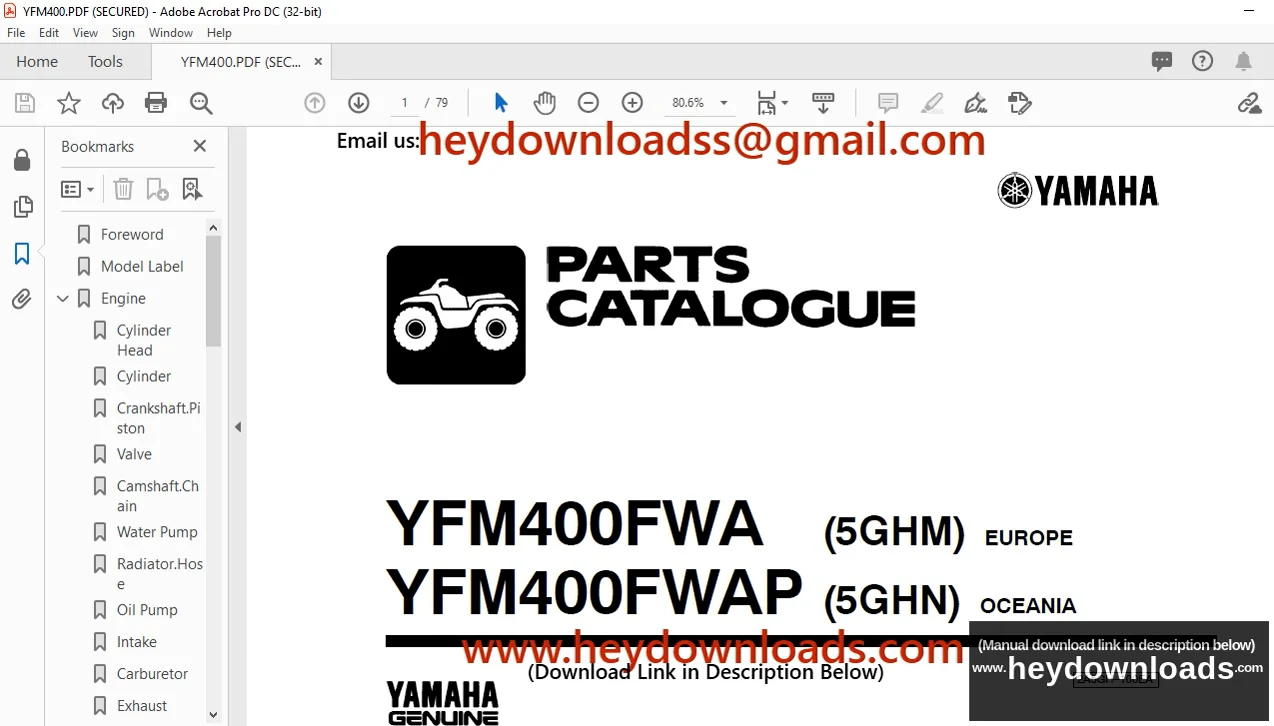Jump to Intake bookmark

point(136,642)
